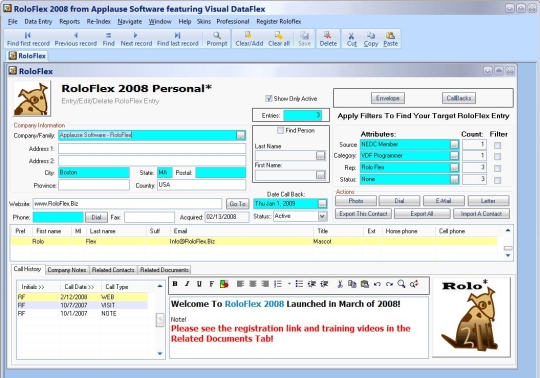The height and width of the screenshot is (378, 540).
Task: Click the CallBacks button
Action: point(459,98)
